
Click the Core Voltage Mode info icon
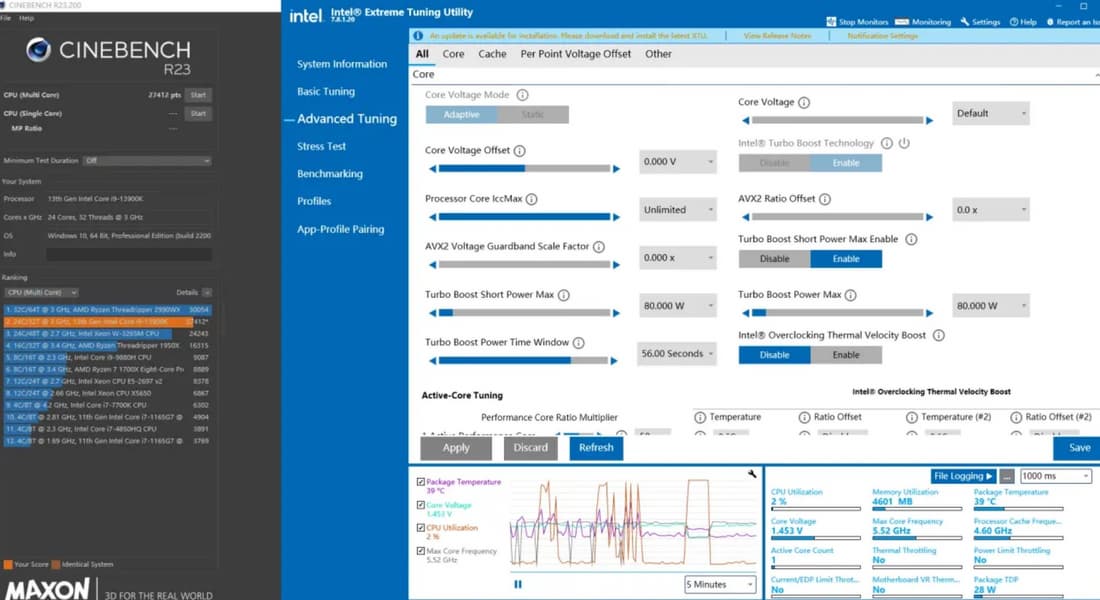pyautogui.click(x=523, y=95)
